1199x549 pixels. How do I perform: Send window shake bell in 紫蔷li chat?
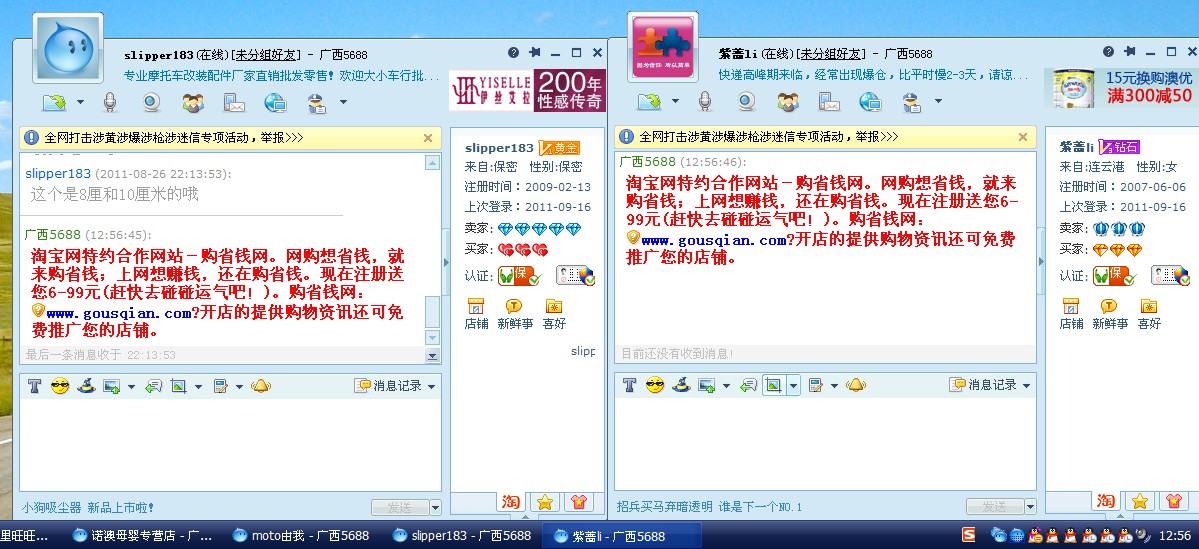(x=856, y=385)
